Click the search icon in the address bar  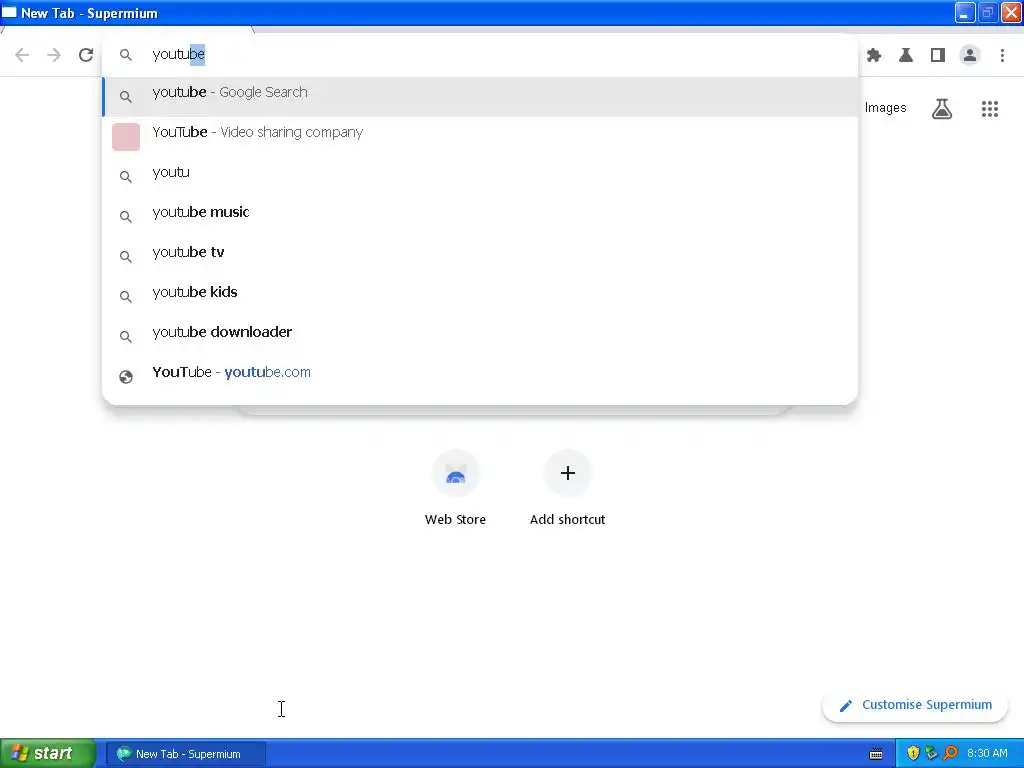[126, 56]
